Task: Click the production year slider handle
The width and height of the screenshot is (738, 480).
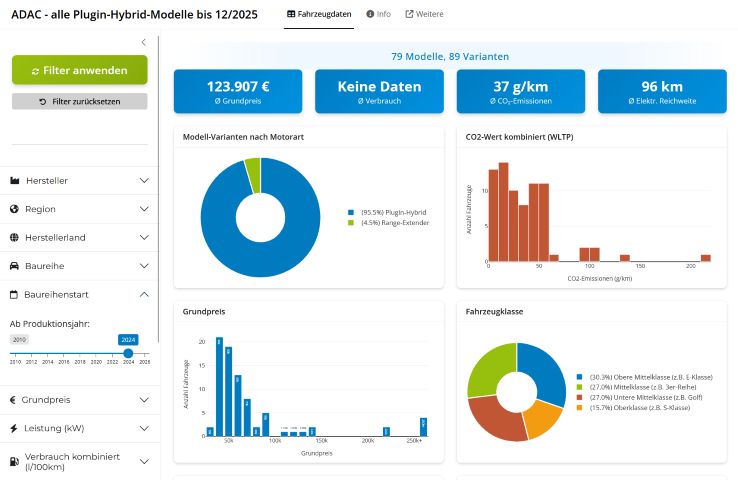Action: coord(128,353)
